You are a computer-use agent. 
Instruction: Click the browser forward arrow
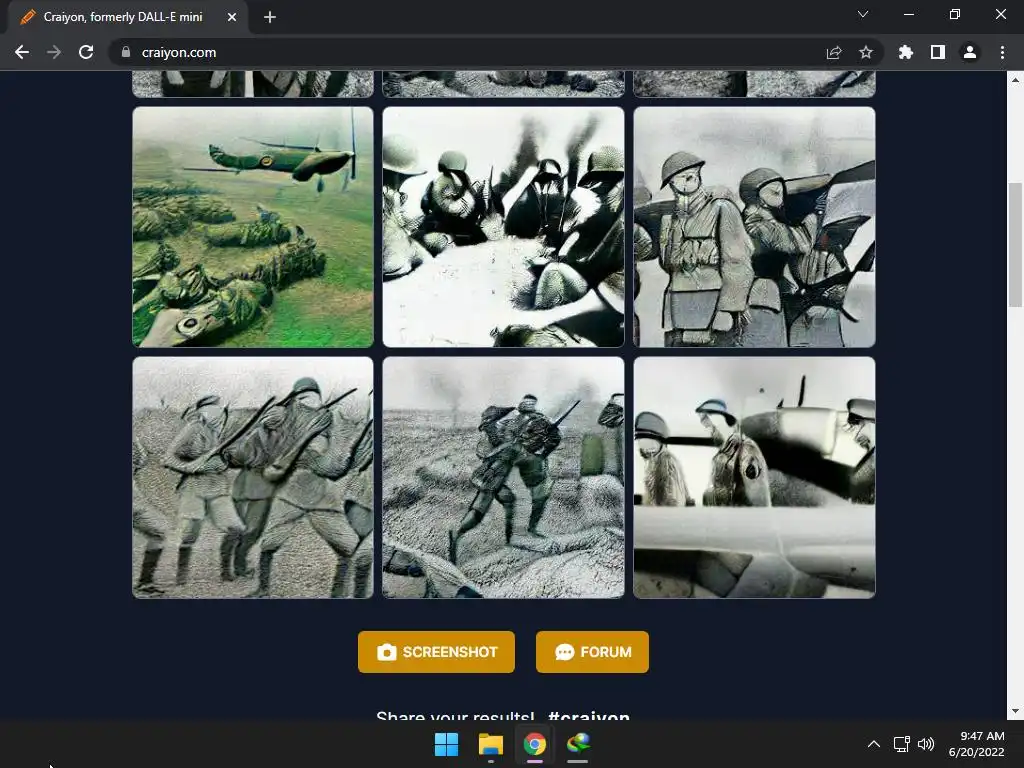click(x=54, y=52)
